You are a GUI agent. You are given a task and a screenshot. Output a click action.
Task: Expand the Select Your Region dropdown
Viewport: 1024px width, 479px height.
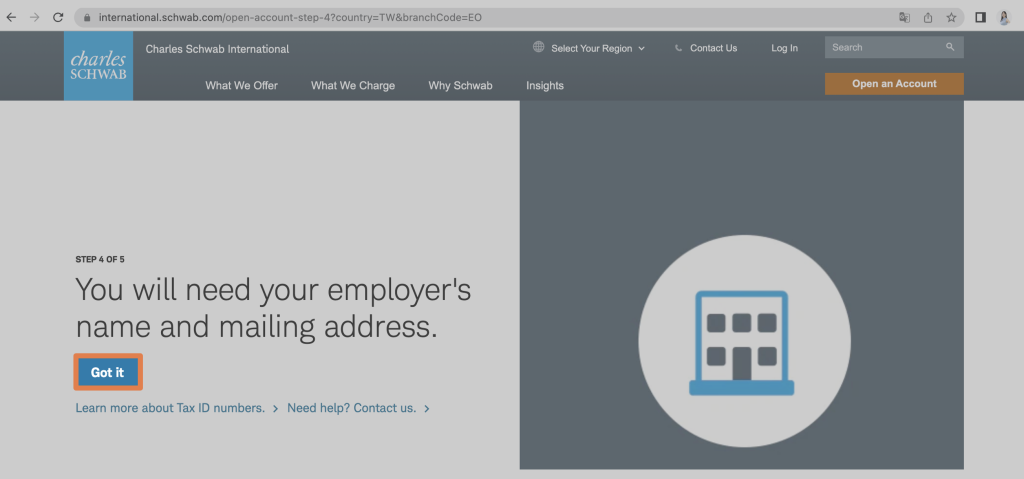tap(598, 48)
